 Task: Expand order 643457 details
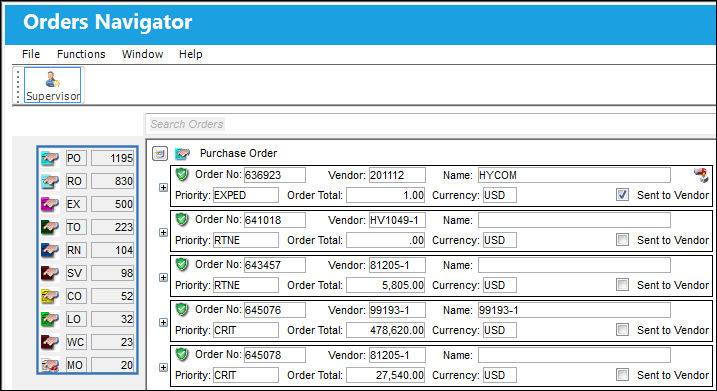tap(163, 278)
